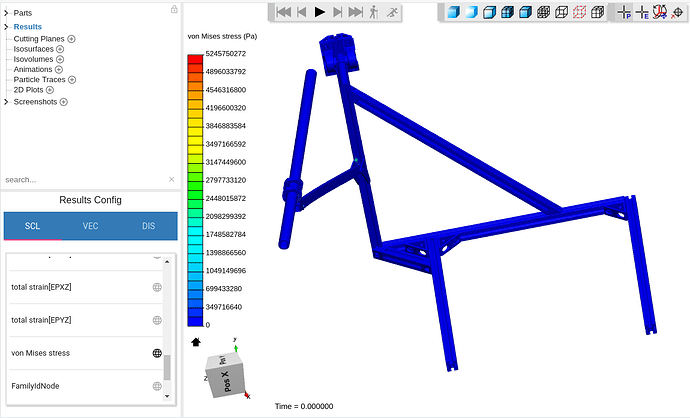Select running man fast speed icon
This screenshot has width=690, height=418.
[392, 12]
